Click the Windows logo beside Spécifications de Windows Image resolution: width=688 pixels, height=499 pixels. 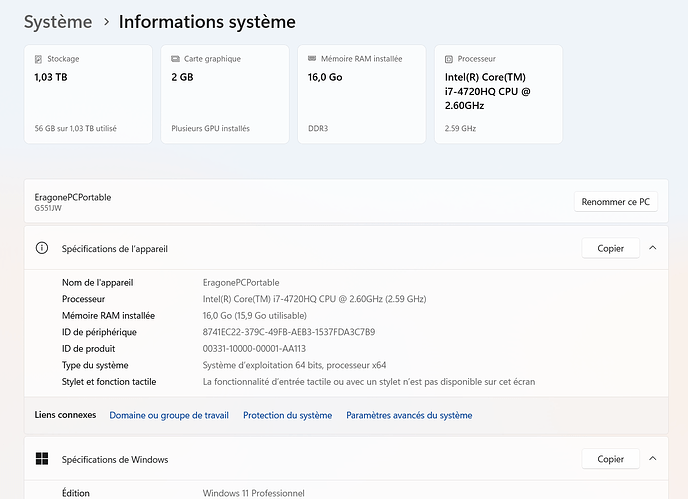[42, 459]
